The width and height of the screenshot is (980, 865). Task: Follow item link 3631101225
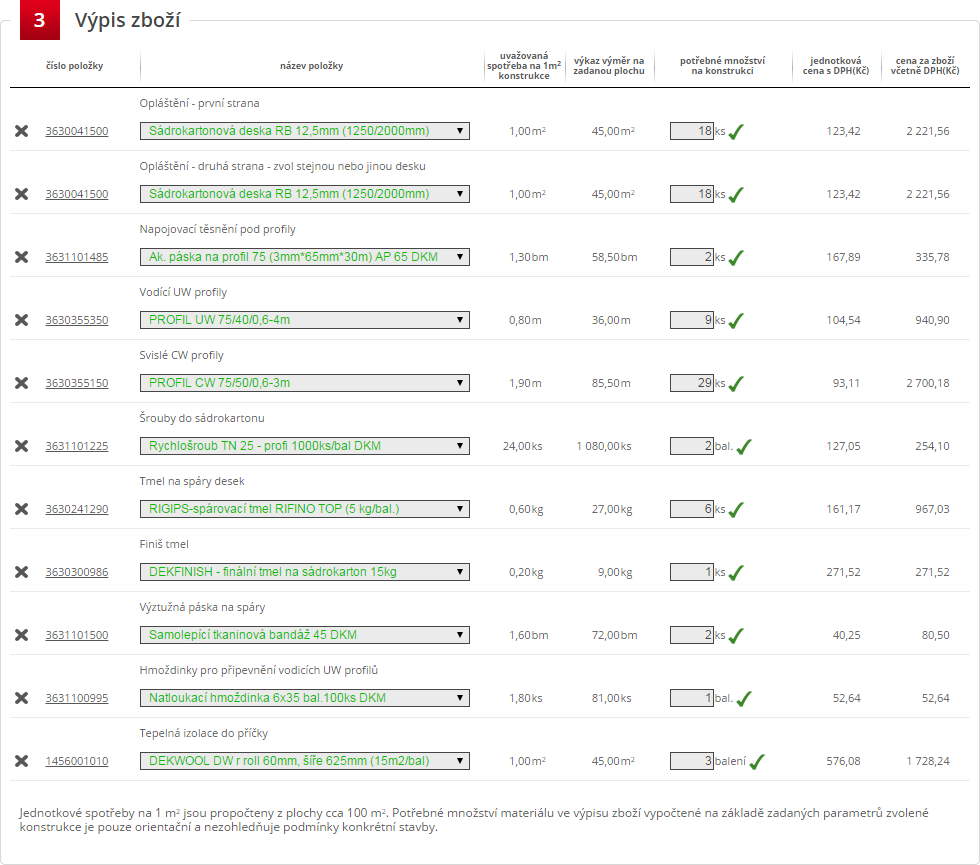click(x=77, y=446)
